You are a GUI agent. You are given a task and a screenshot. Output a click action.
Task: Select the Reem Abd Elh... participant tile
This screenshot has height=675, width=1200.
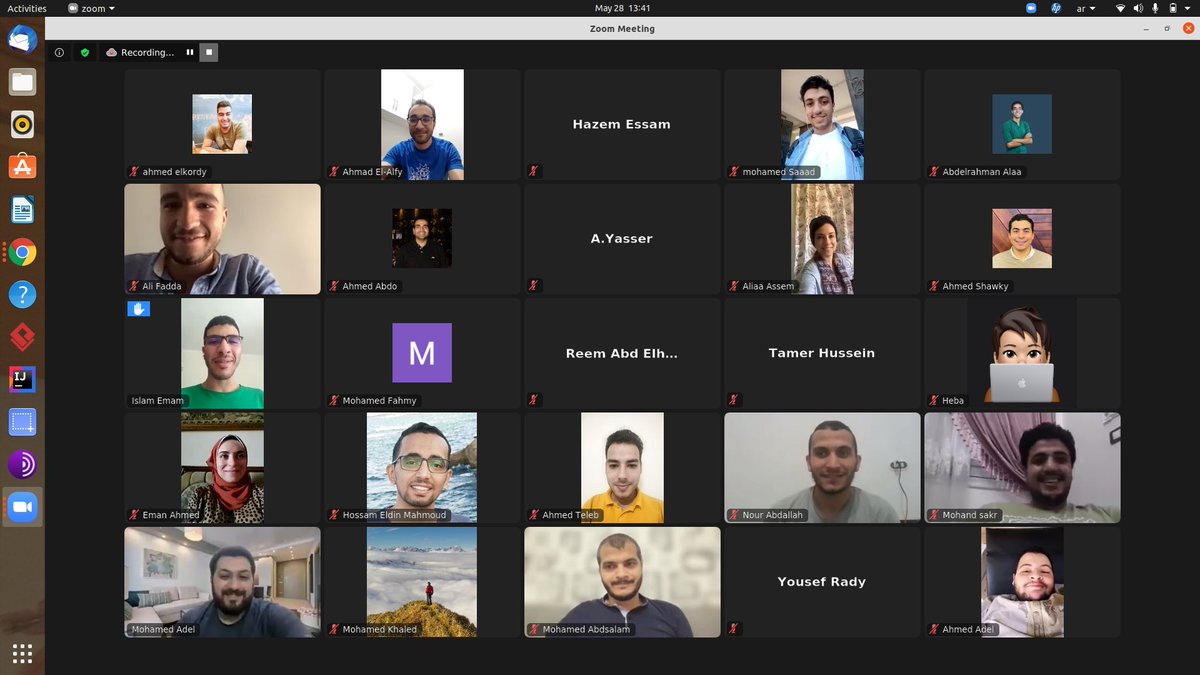click(622, 353)
